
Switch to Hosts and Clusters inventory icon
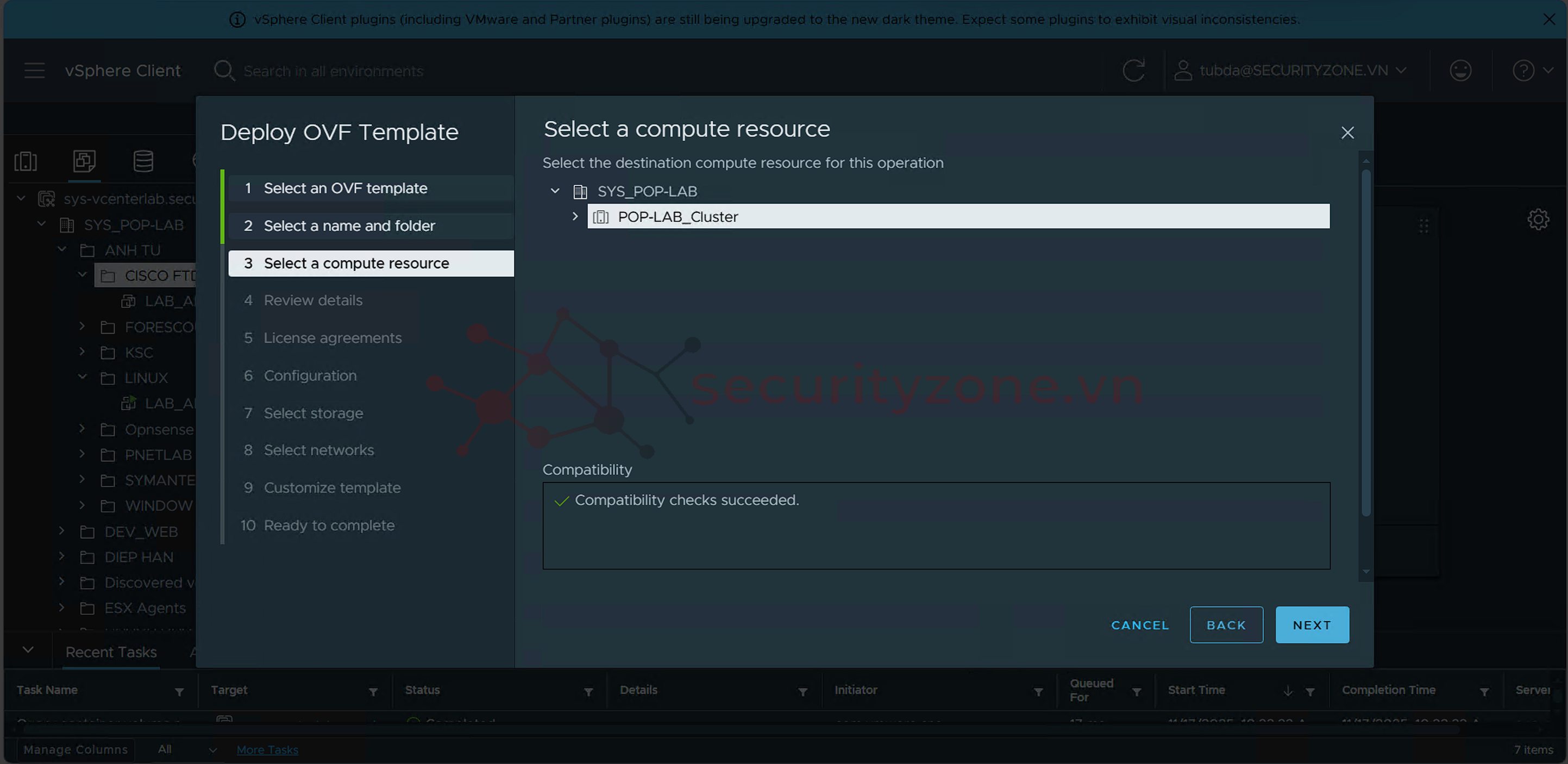click(26, 161)
